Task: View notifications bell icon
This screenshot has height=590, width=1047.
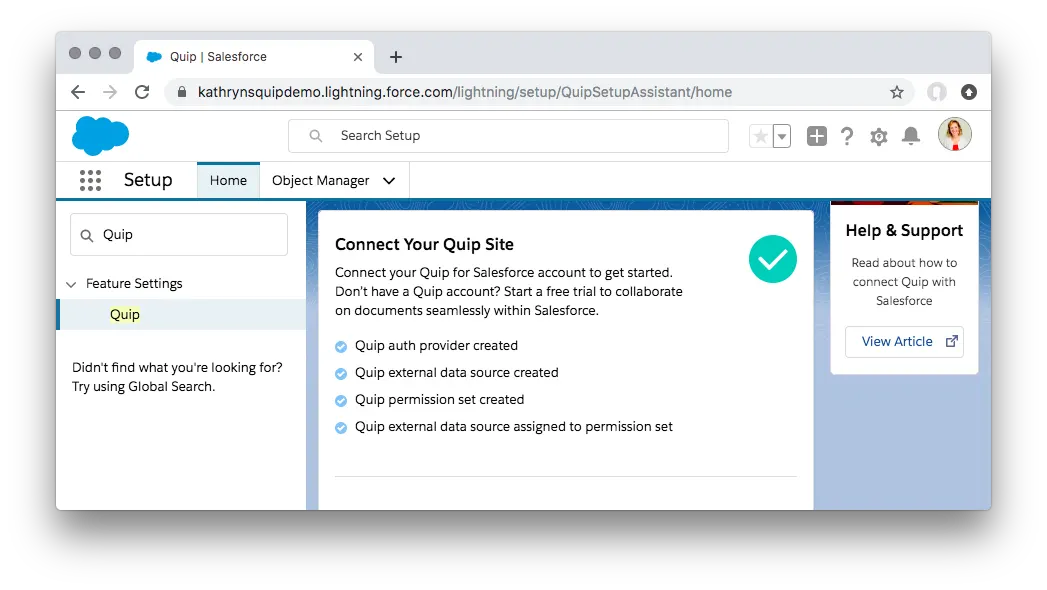Action: pyautogui.click(x=911, y=136)
